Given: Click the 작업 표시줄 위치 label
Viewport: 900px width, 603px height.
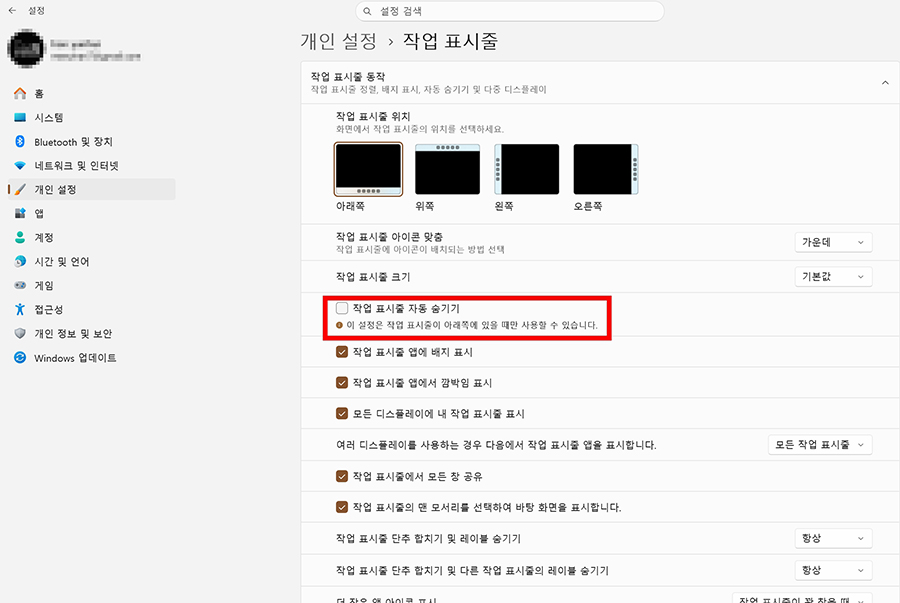Looking at the screenshot, I should (x=373, y=116).
